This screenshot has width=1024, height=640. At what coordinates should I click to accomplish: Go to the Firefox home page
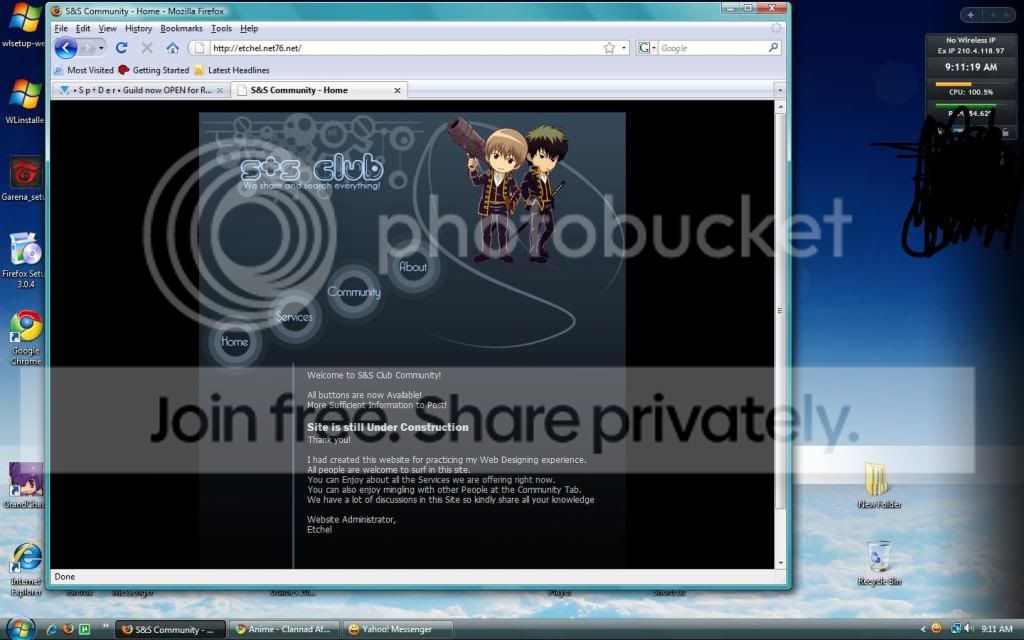tap(172, 48)
